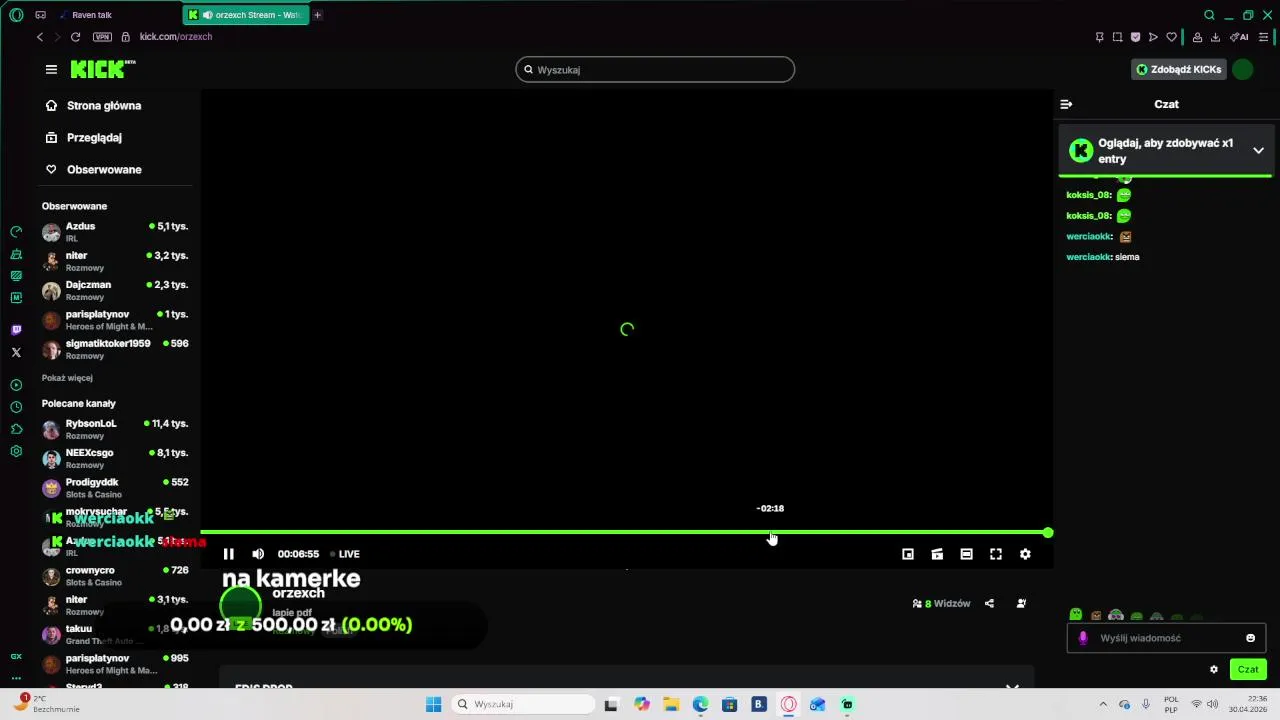Open Azdus channel in followed list

(115, 232)
